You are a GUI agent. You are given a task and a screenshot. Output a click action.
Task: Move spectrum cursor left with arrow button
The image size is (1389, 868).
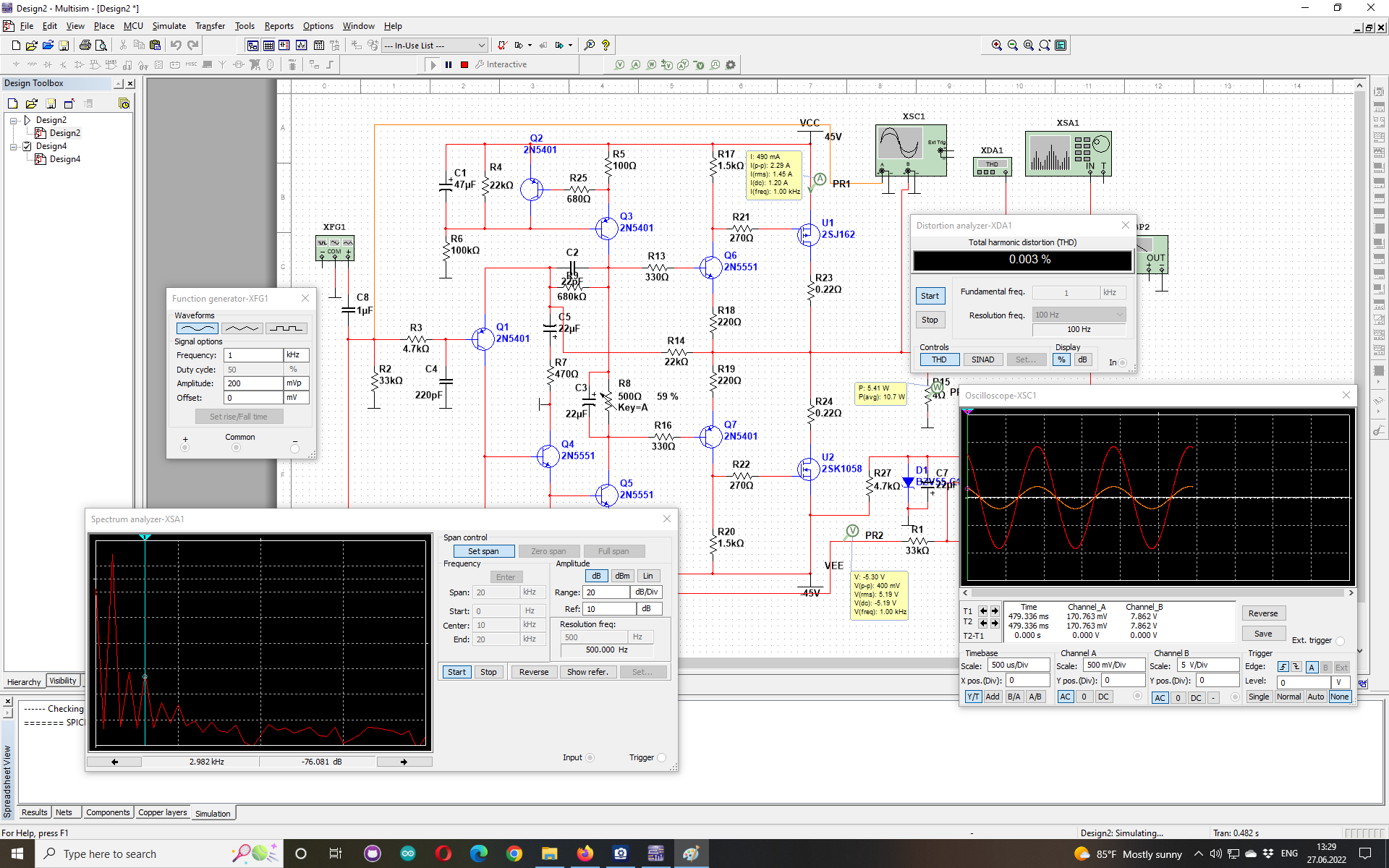(x=114, y=762)
